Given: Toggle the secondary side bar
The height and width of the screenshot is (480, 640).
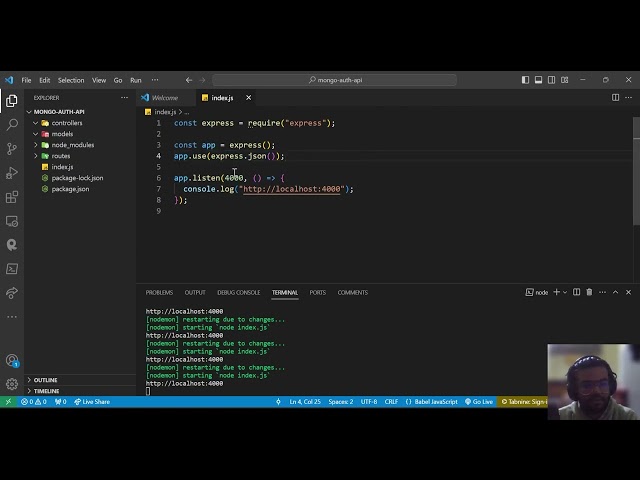Looking at the screenshot, I should pyautogui.click(x=551, y=80).
